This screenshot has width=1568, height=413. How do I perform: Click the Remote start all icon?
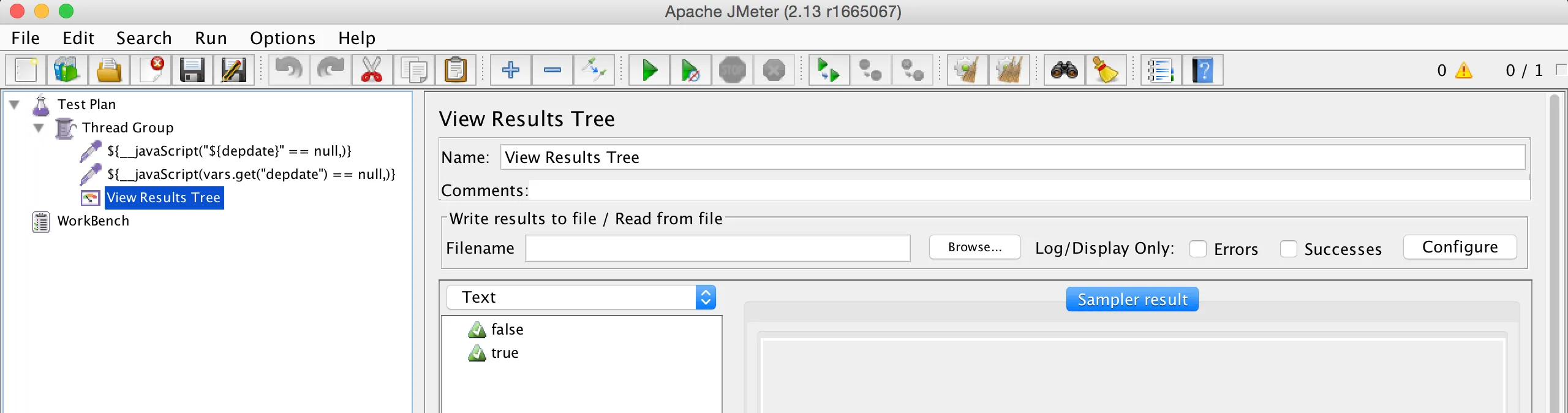click(x=829, y=70)
